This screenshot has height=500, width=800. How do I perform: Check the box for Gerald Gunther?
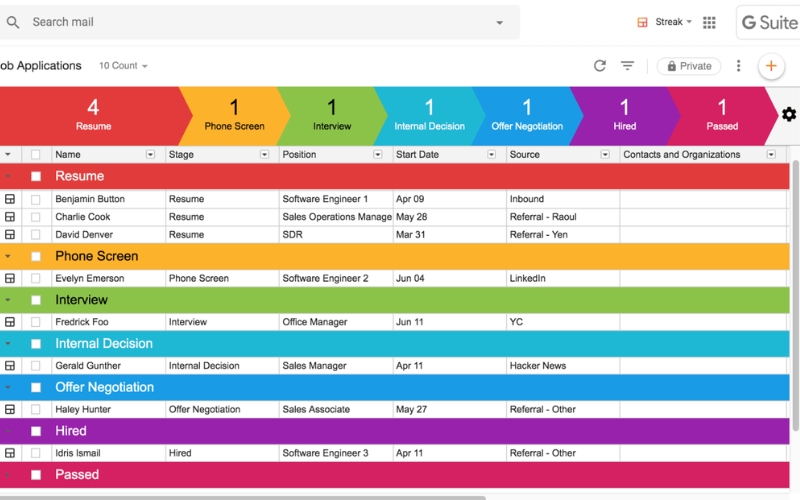pos(35,366)
